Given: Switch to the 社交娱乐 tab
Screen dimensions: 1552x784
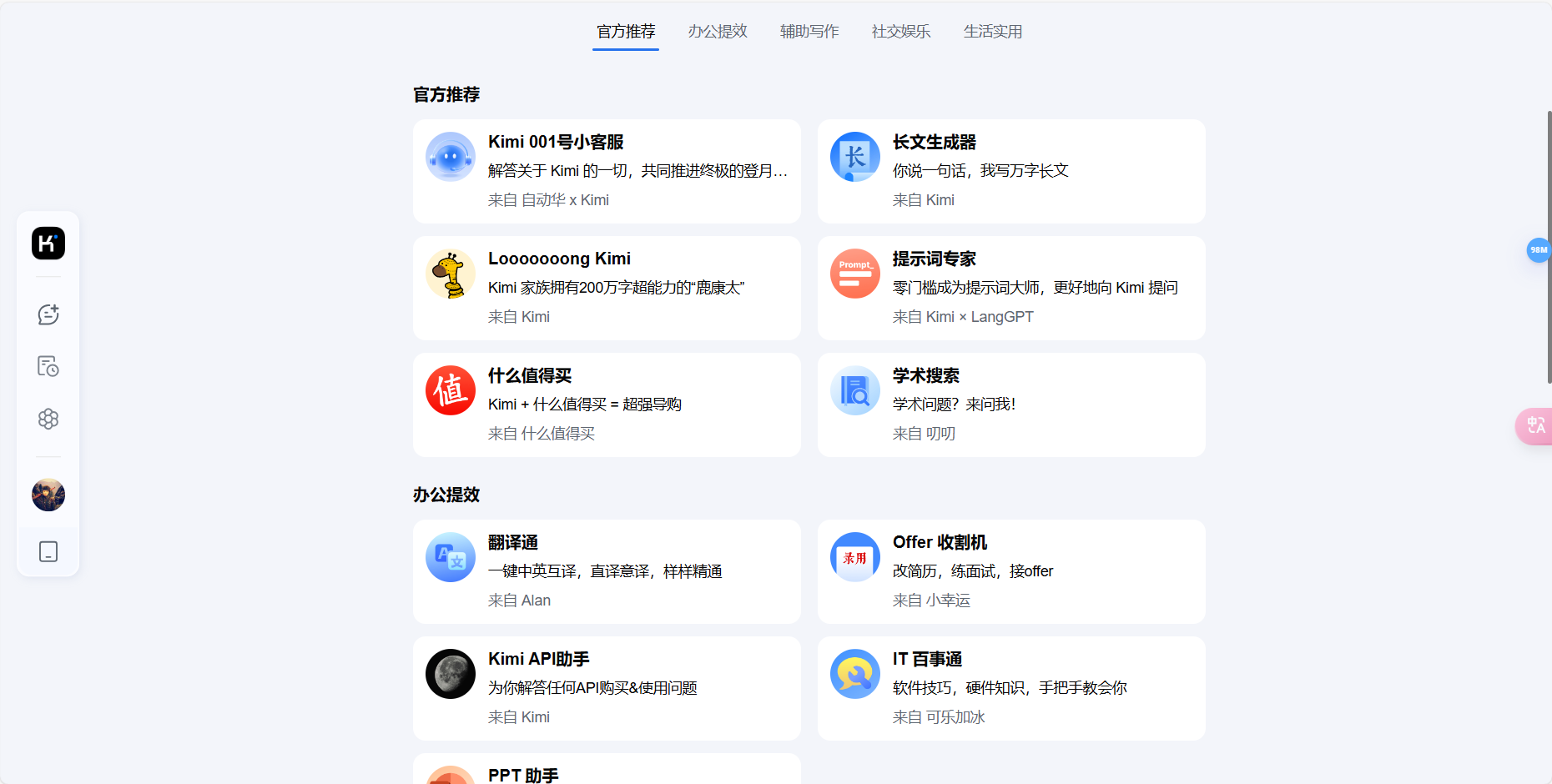Looking at the screenshot, I should [900, 32].
